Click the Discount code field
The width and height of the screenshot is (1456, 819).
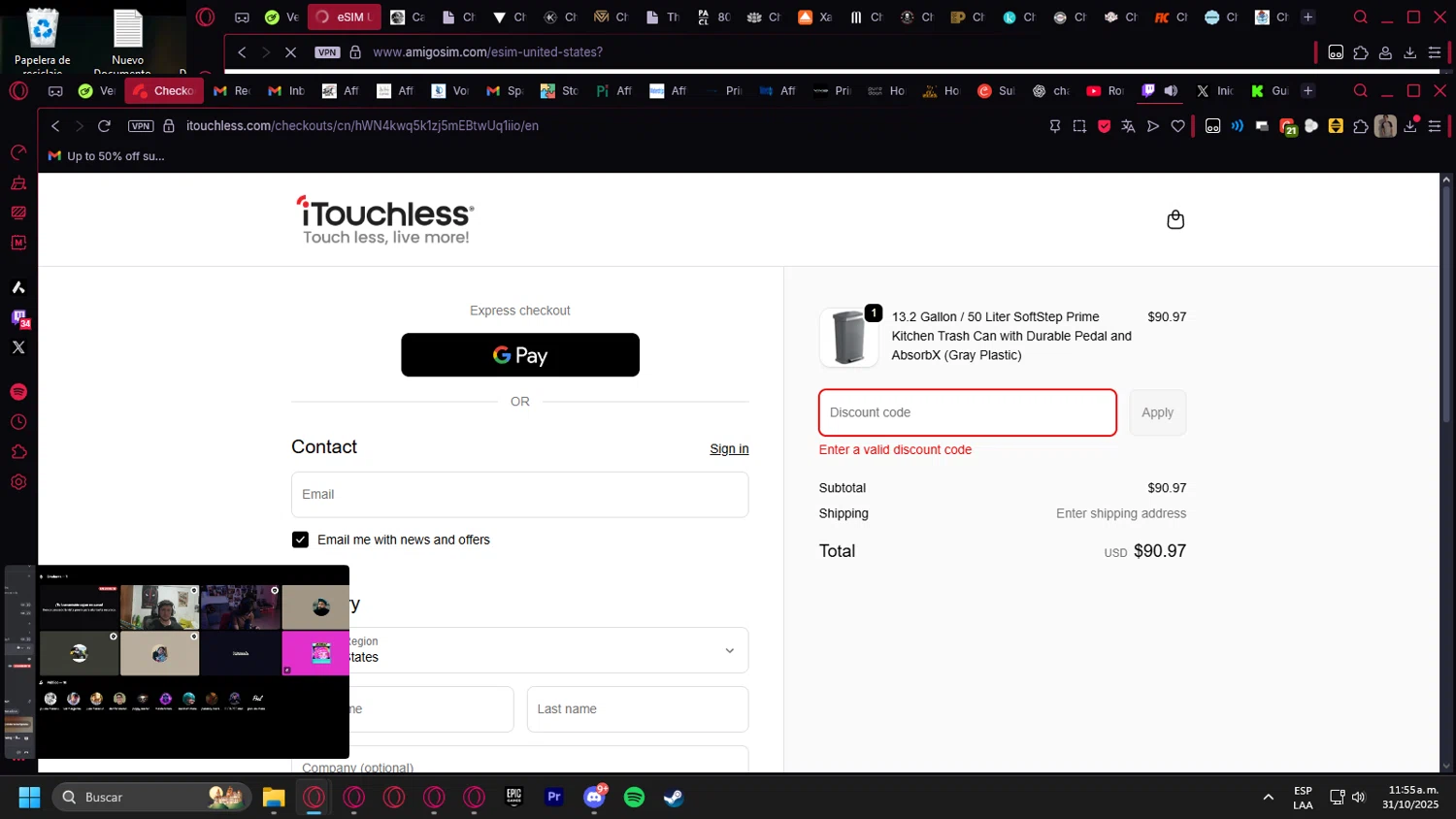coord(968,412)
